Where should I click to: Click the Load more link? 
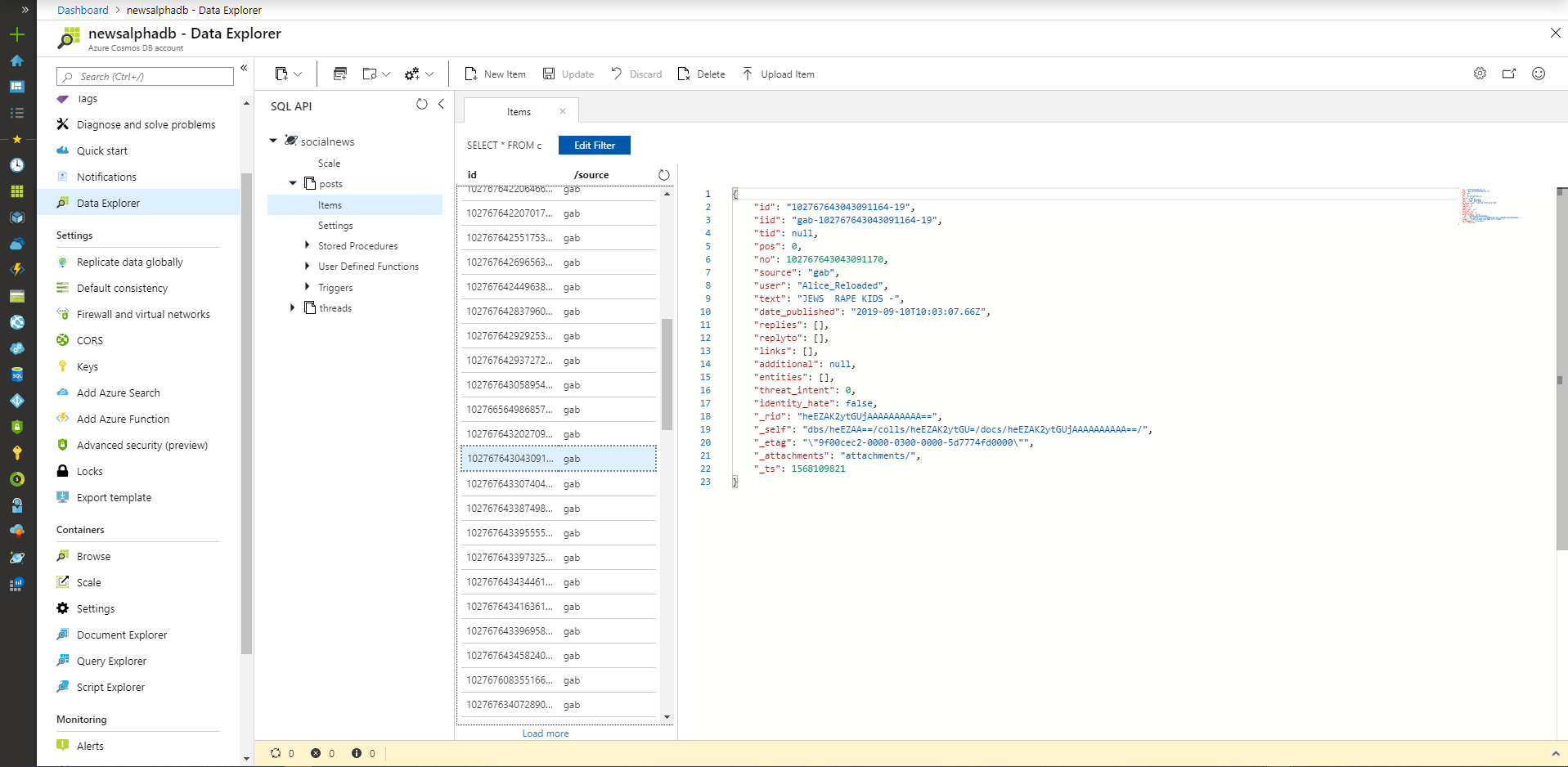(546, 733)
